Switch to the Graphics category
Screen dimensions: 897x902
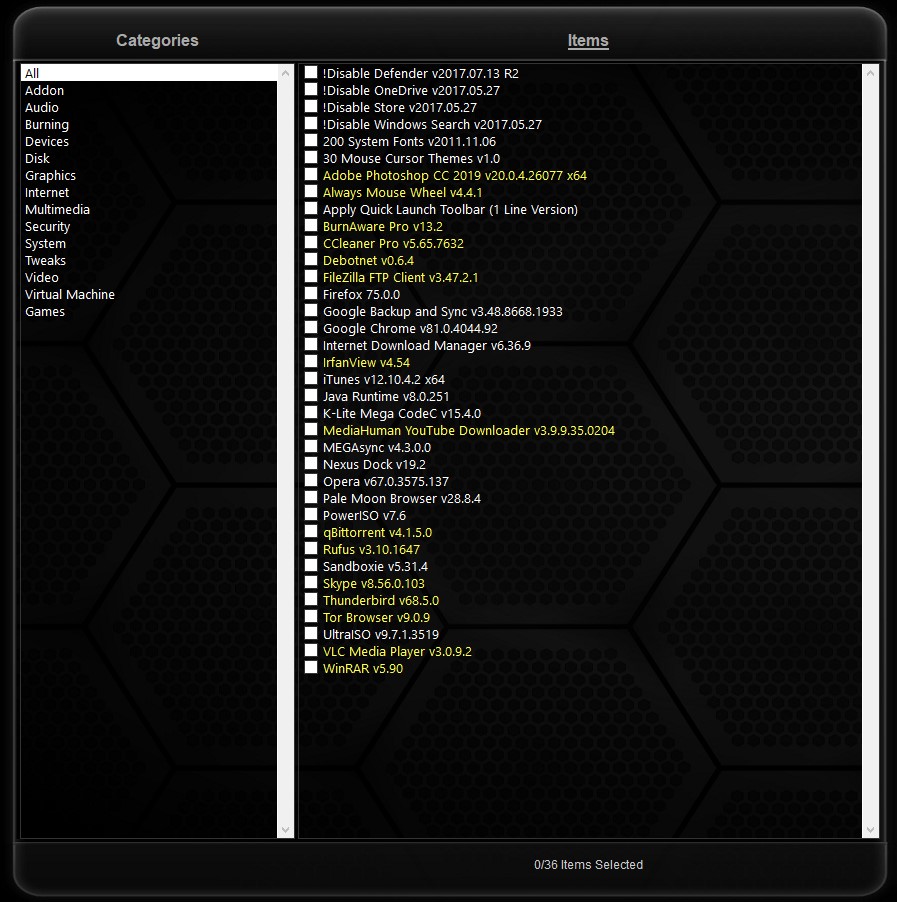pos(149,175)
